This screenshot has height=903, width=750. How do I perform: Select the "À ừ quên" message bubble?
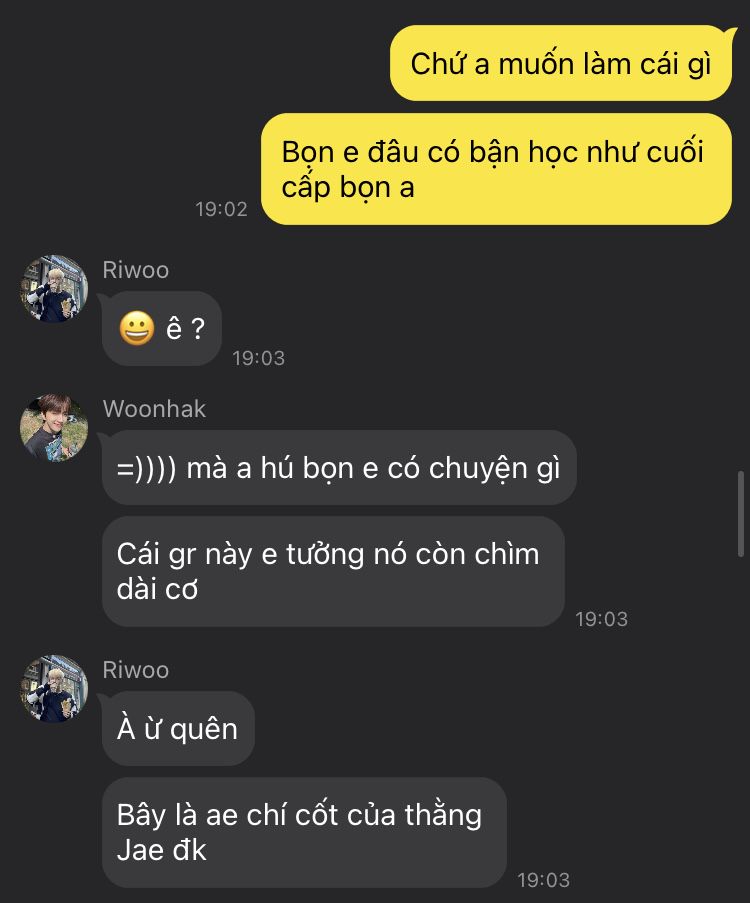(178, 729)
